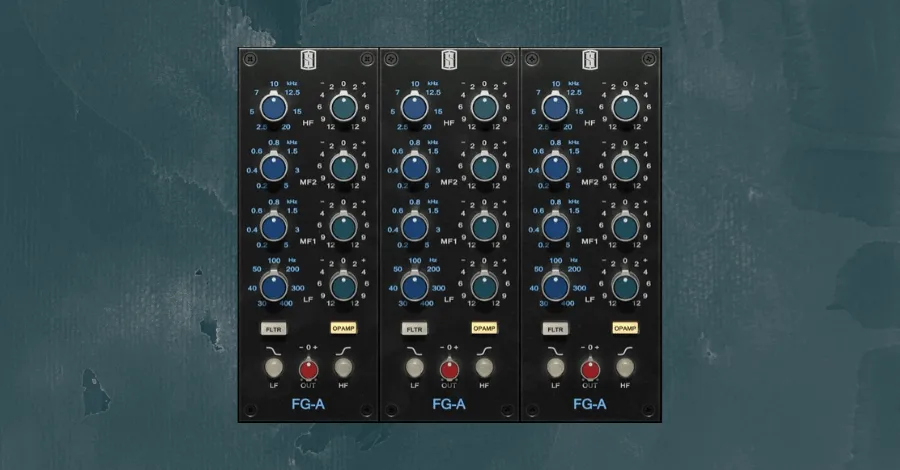Enable LF low-pass filter button in middle module
This screenshot has width=900, height=470.
coord(414,367)
